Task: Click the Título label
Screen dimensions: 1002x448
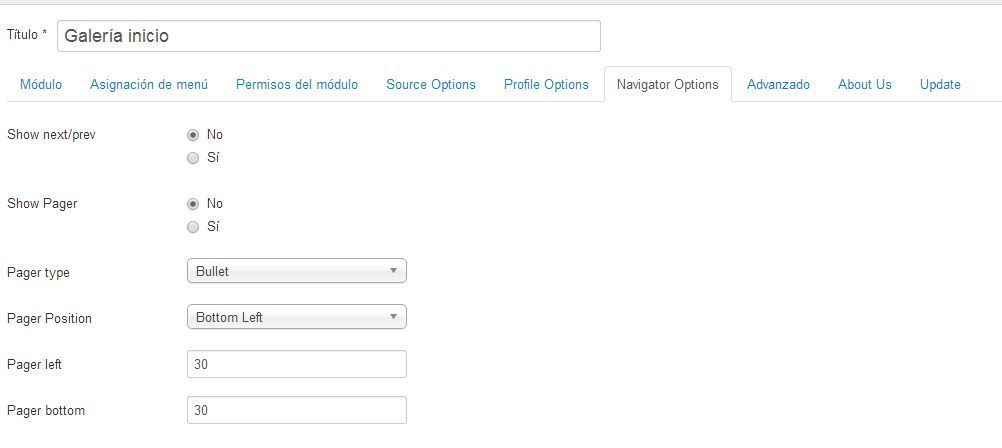Action: [27, 35]
